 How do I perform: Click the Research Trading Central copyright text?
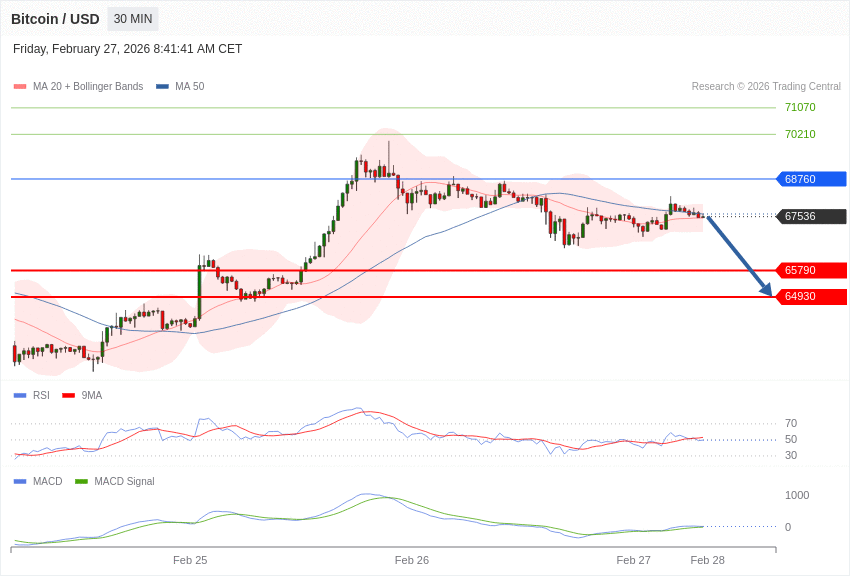click(x=766, y=87)
